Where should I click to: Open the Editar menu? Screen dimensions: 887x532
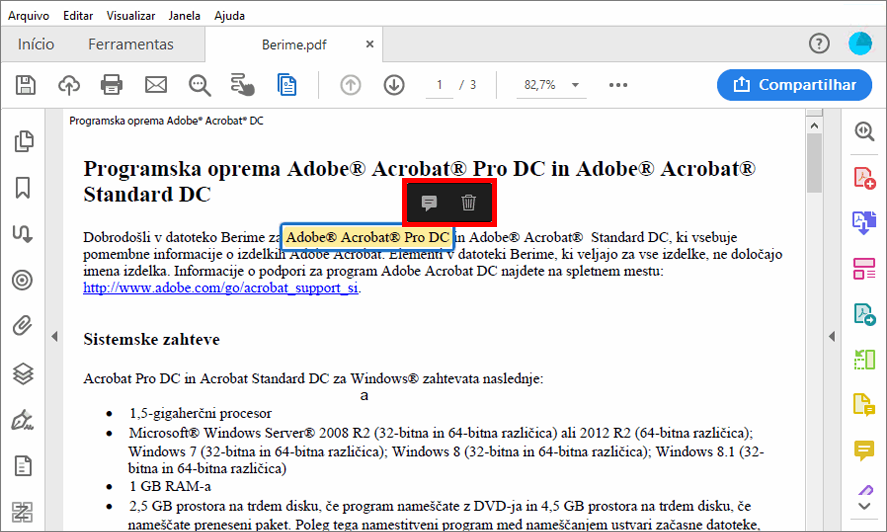point(78,16)
